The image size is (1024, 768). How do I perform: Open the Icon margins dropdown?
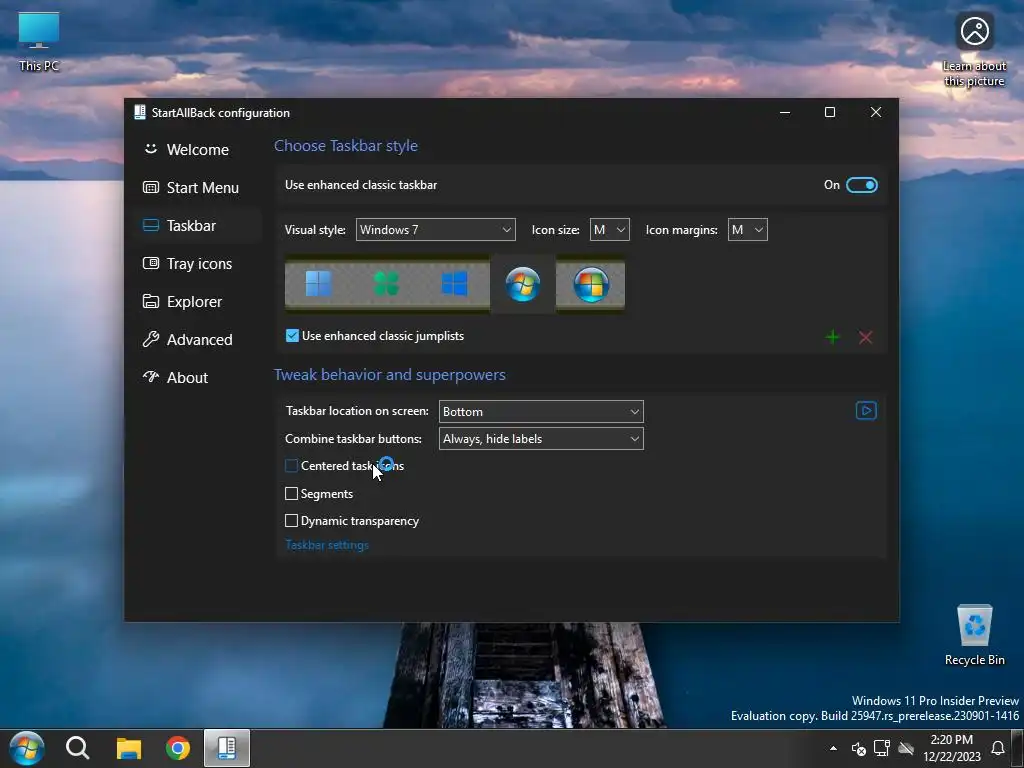click(747, 229)
